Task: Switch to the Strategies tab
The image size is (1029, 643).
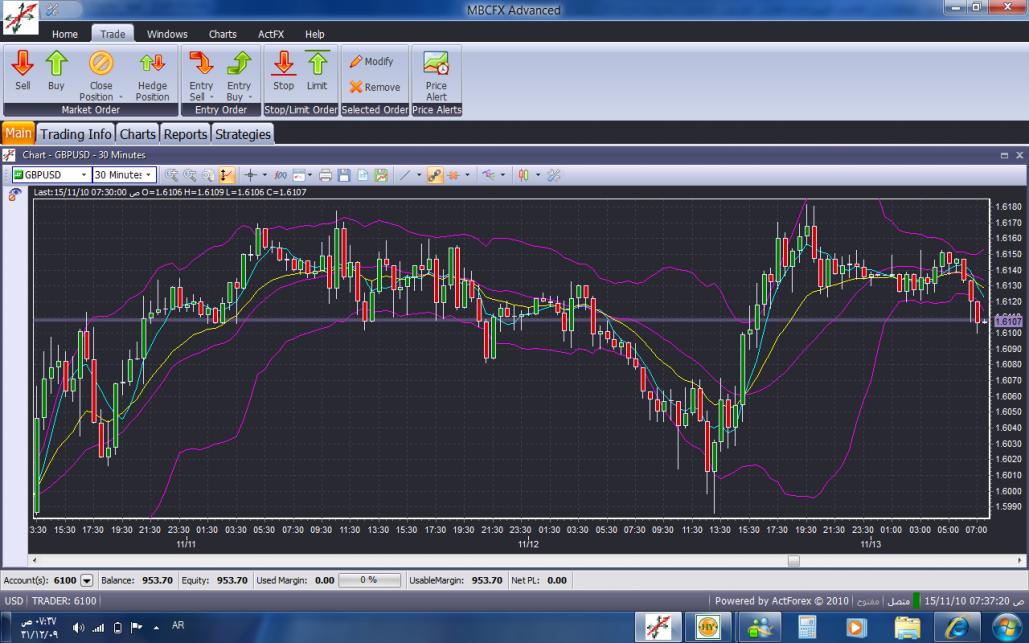Action: click(x=243, y=134)
